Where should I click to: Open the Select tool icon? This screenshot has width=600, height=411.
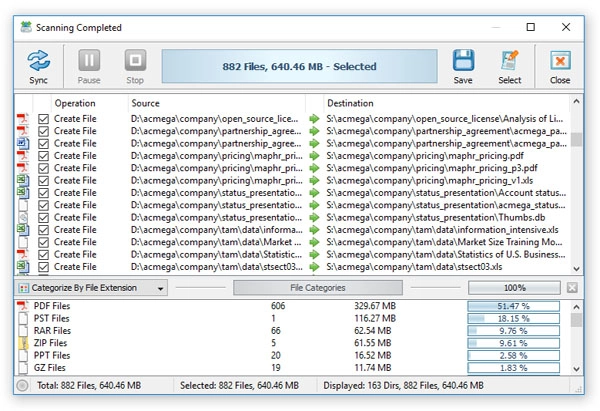509,60
